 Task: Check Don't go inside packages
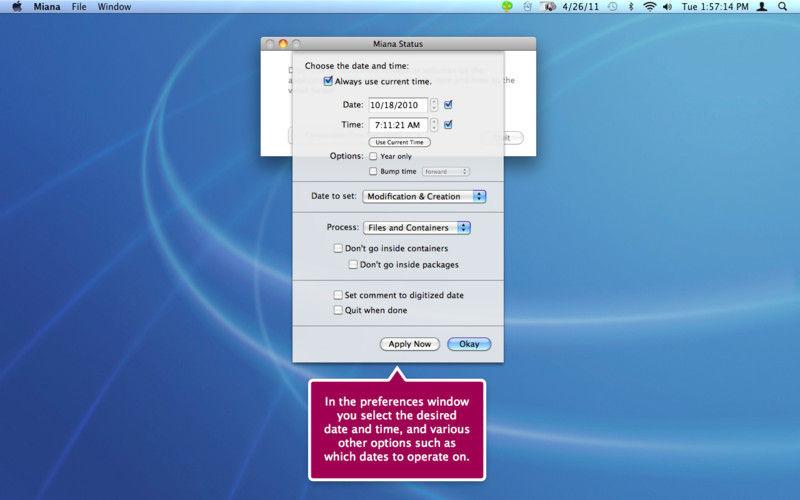tap(353, 264)
